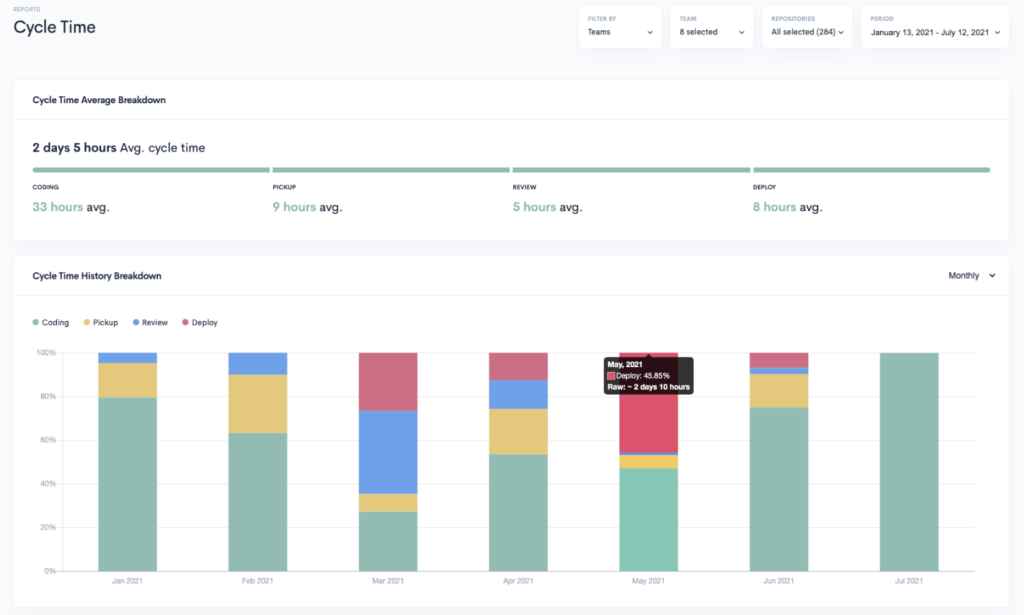Click the Jul 2021 coding bar
Viewport: 1024px width, 615px height.
pyautogui.click(x=909, y=461)
